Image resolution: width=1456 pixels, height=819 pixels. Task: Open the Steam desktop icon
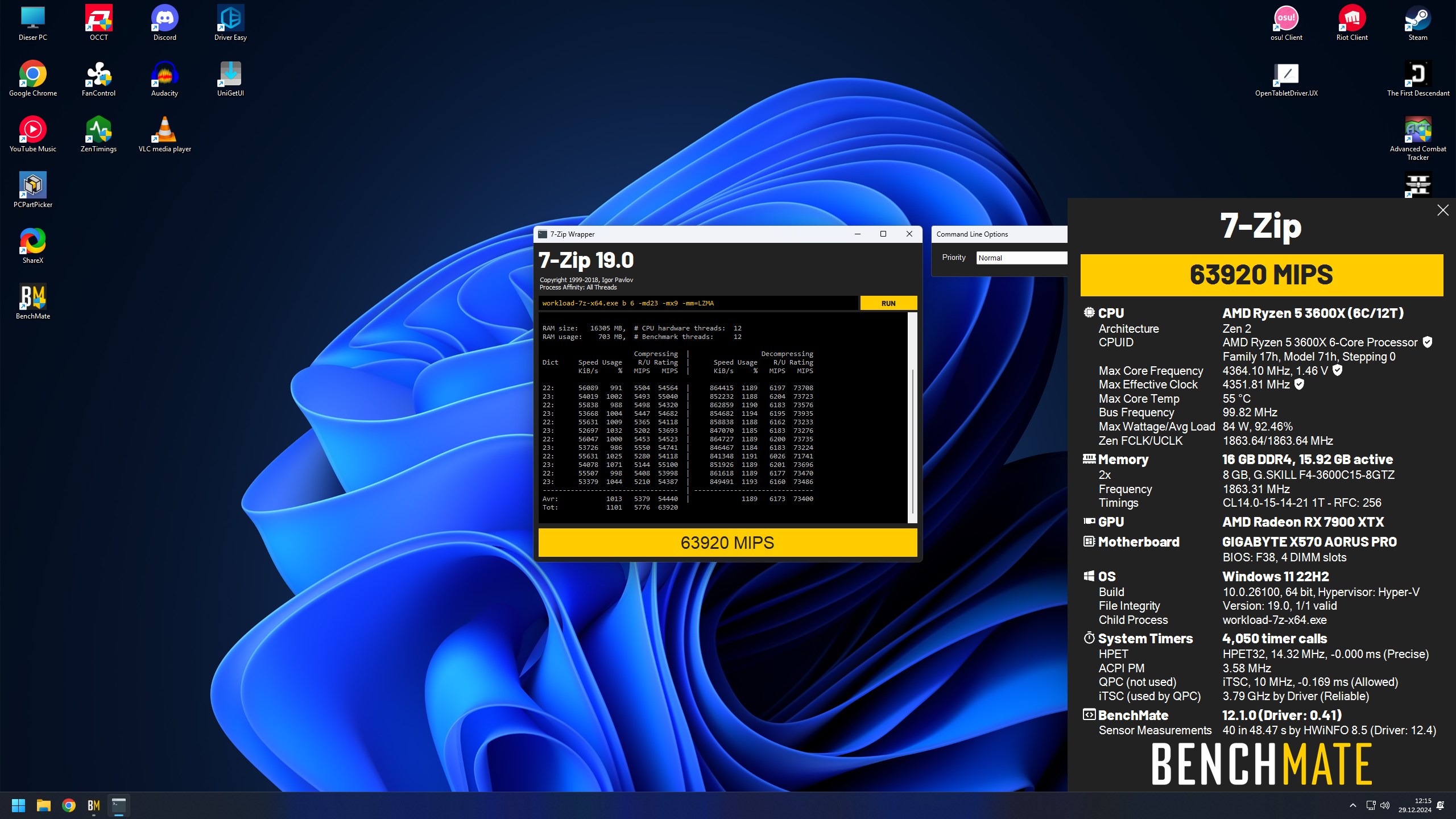pyautogui.click(x=1418, y=24)
